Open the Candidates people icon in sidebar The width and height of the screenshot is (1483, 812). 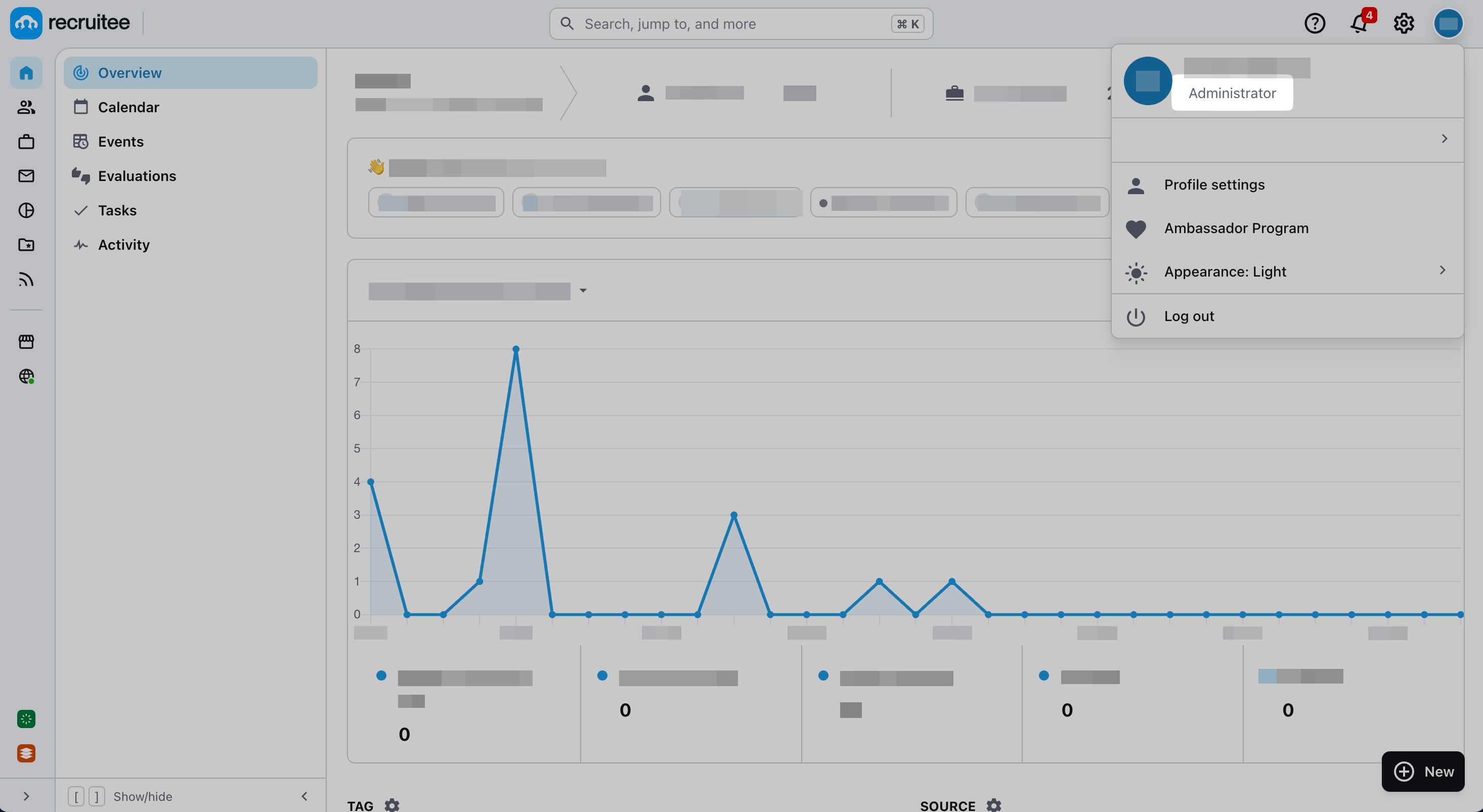tap(26, 107)
